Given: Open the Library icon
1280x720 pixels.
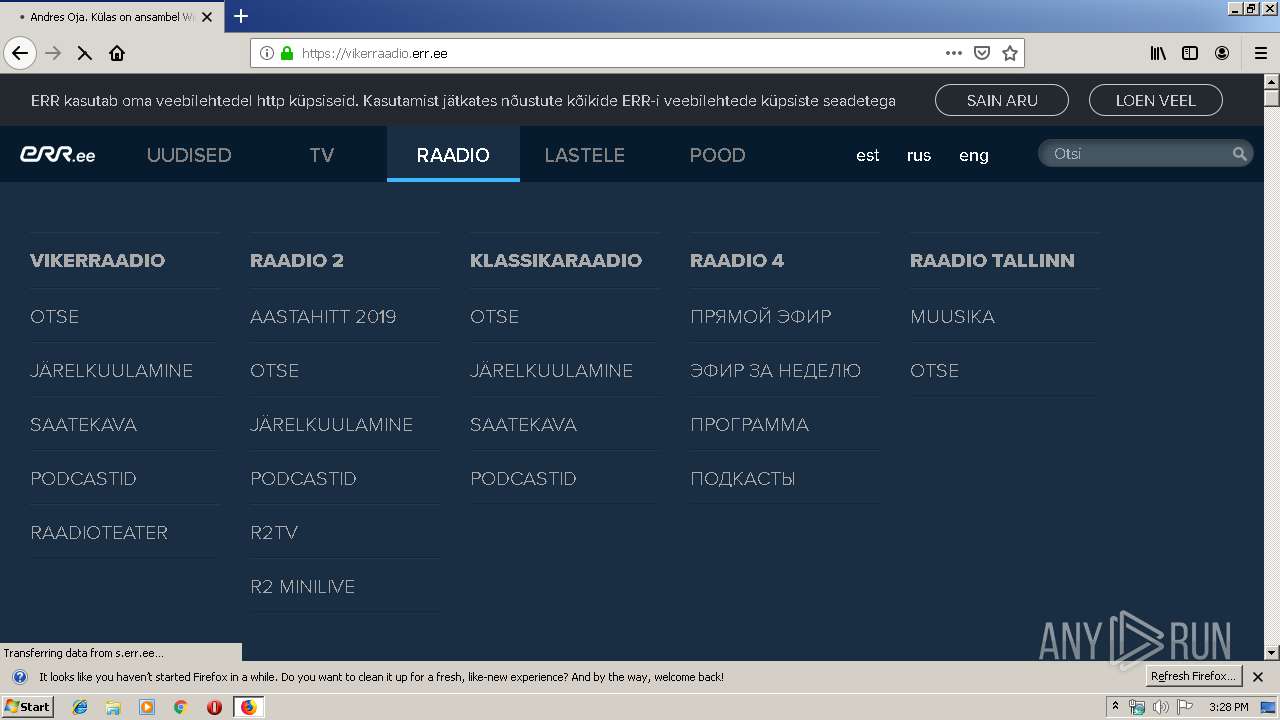Looking at the screenshot, I should pyautogui.click(x=1158, y=53).
